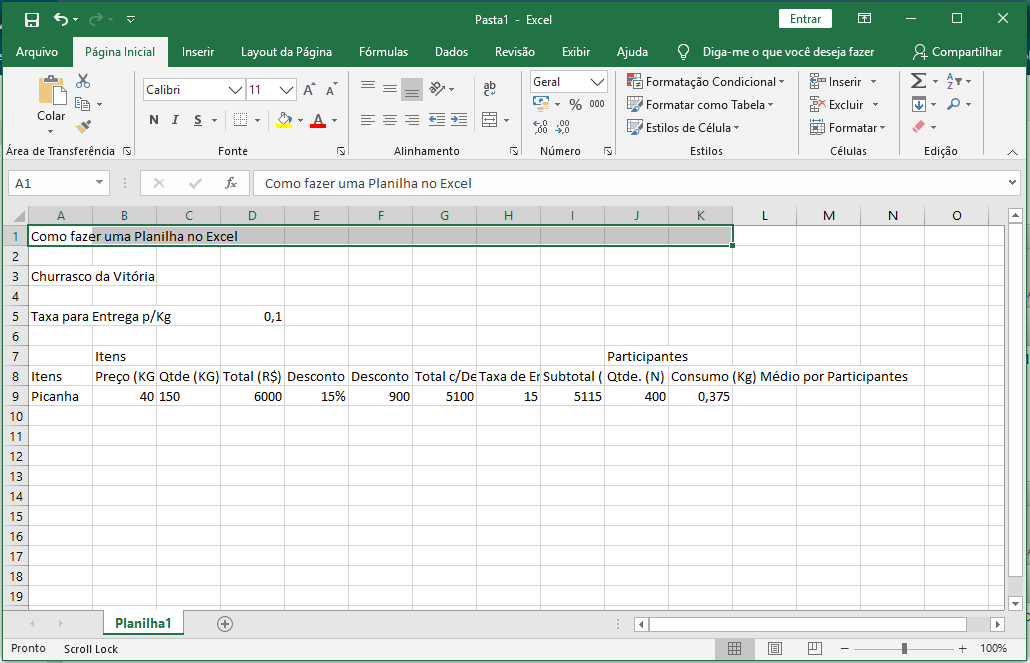Open the Calibri font name dropdown
Viewport: 1030px width, 663px height.
(x=236, y=90)
